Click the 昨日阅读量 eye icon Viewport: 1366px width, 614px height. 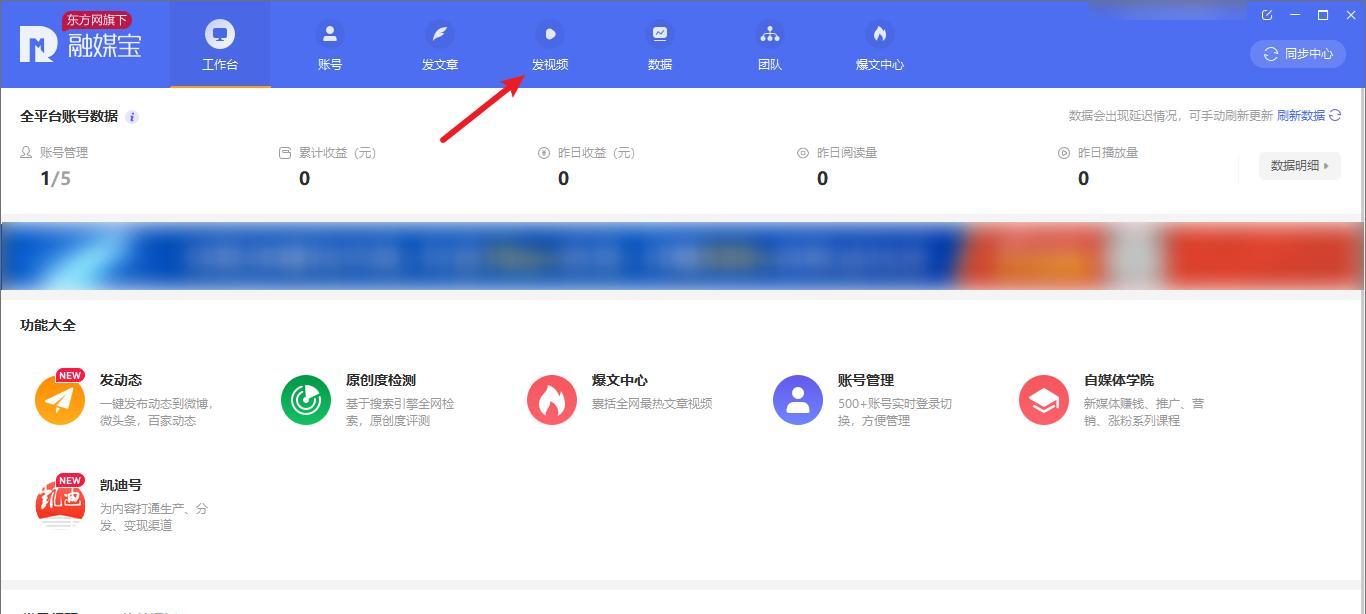(803, 153)
